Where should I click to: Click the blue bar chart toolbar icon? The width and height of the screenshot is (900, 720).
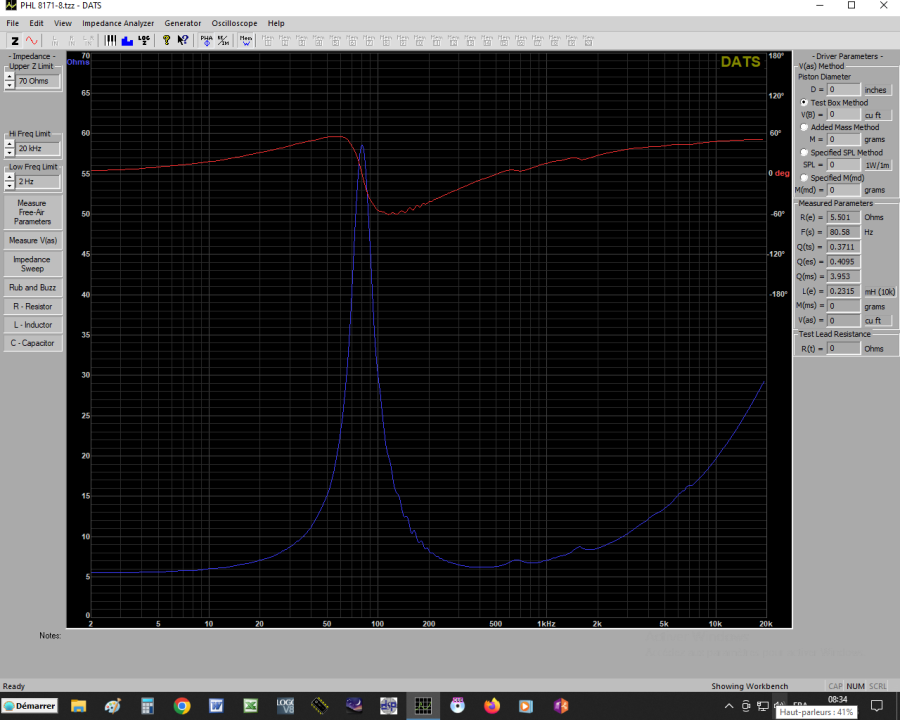[x=127, y=41]
